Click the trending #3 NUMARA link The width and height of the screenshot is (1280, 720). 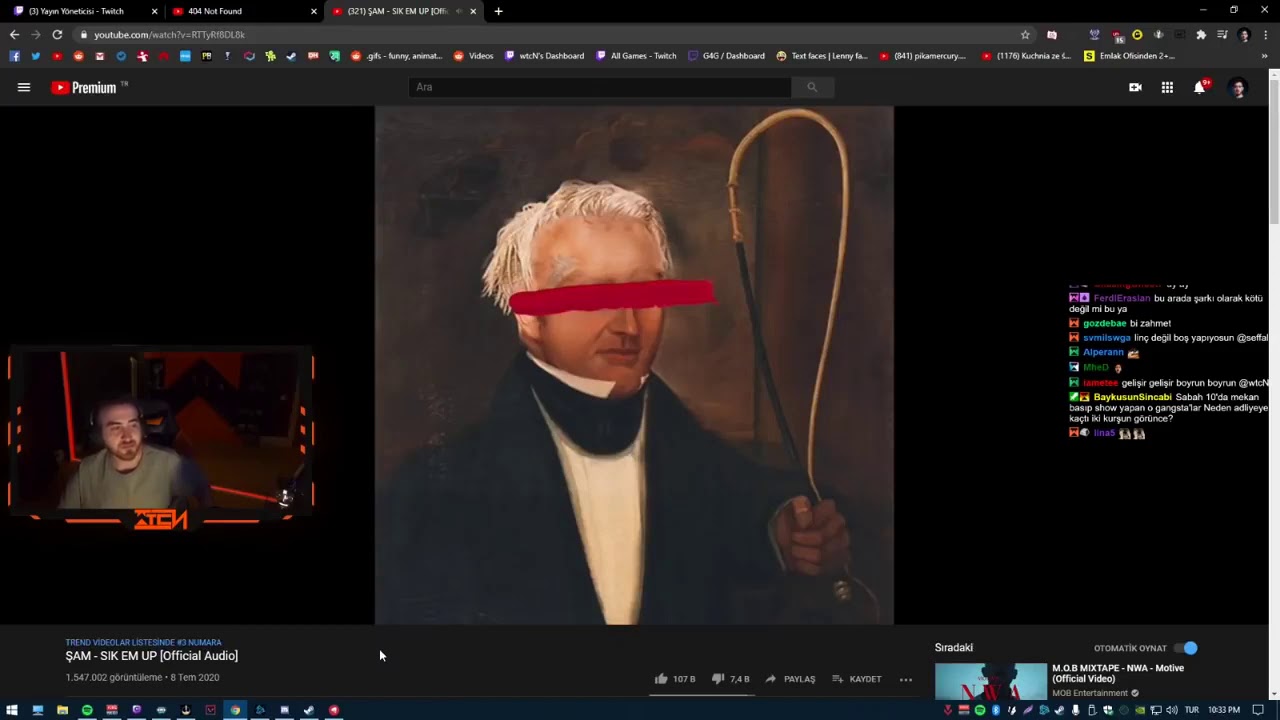pyautogui.click(x=143, y=643)
